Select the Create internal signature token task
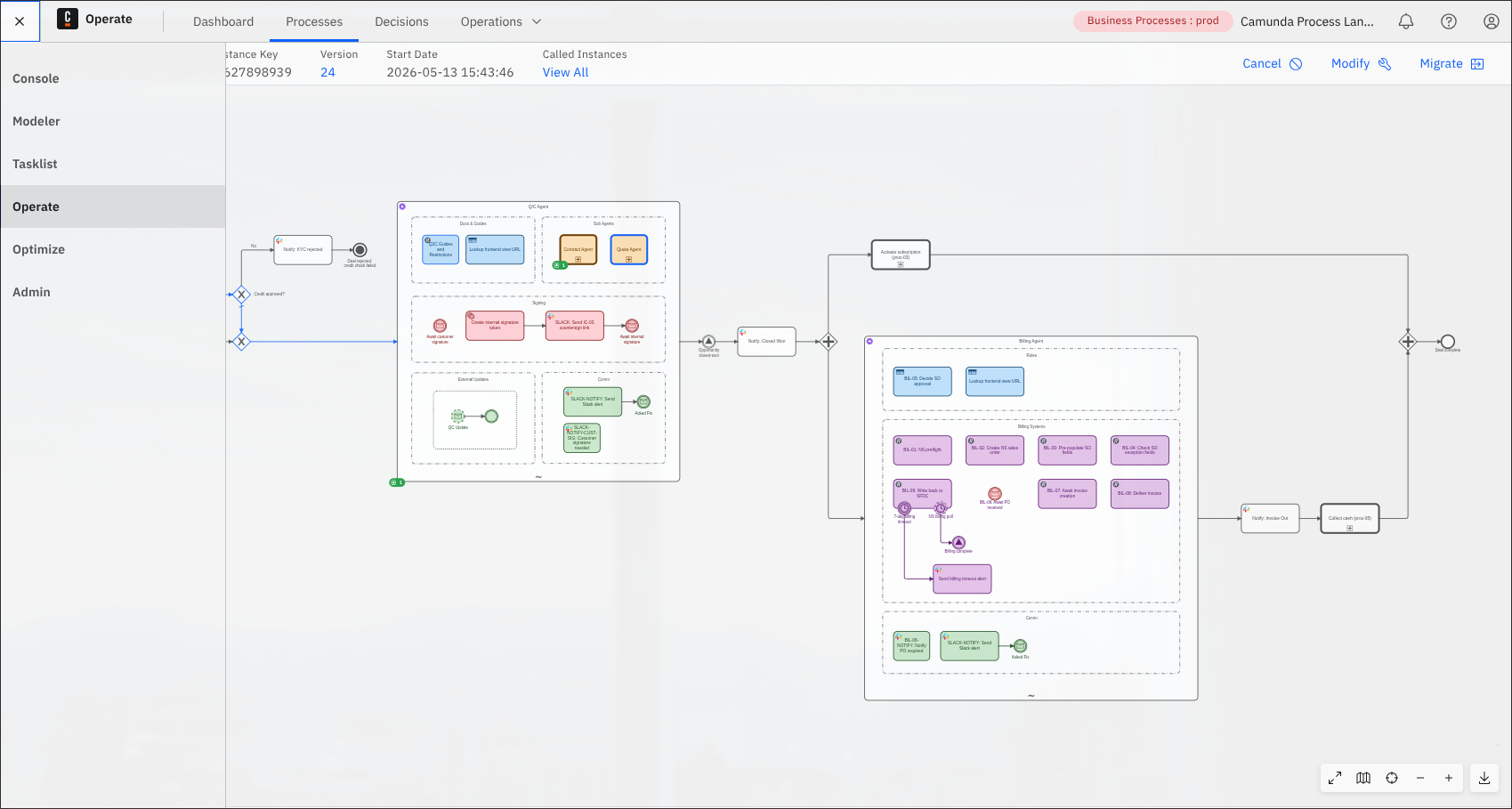 click(495, 326)
